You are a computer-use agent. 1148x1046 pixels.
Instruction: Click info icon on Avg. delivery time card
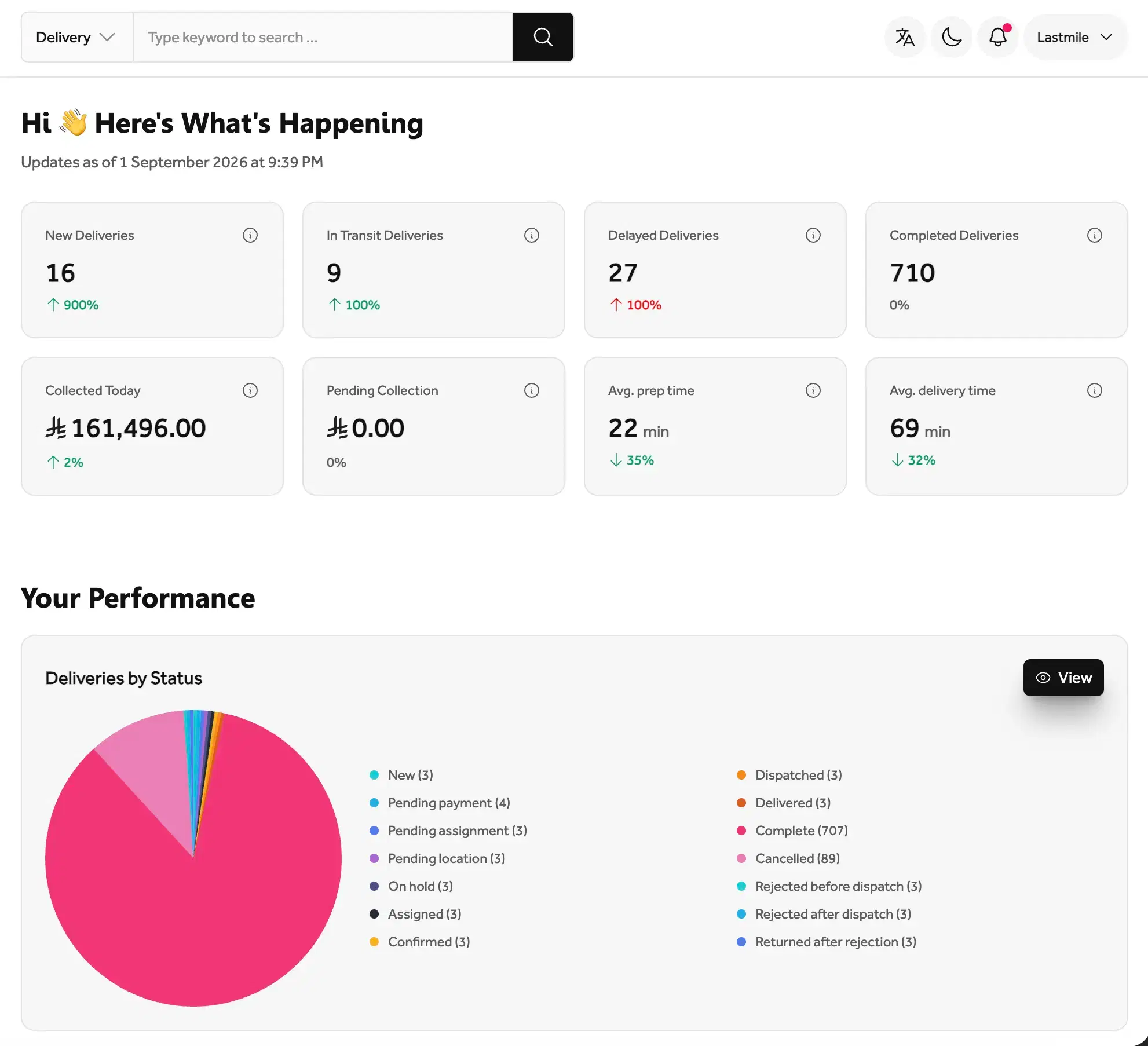click(x=1095, y=390)
